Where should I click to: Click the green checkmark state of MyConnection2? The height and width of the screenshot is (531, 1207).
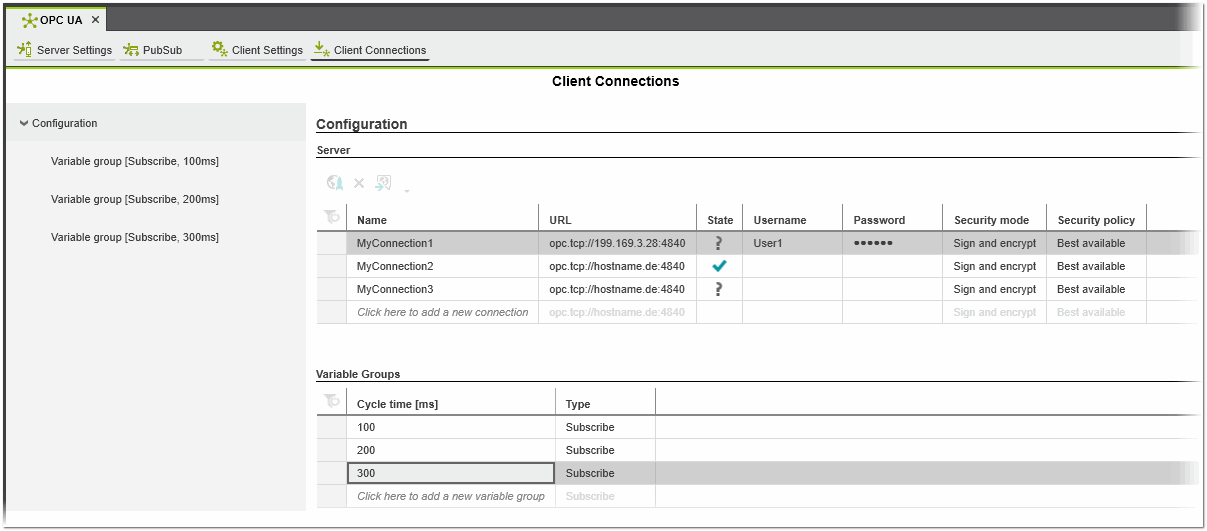(x=719, y=266)
